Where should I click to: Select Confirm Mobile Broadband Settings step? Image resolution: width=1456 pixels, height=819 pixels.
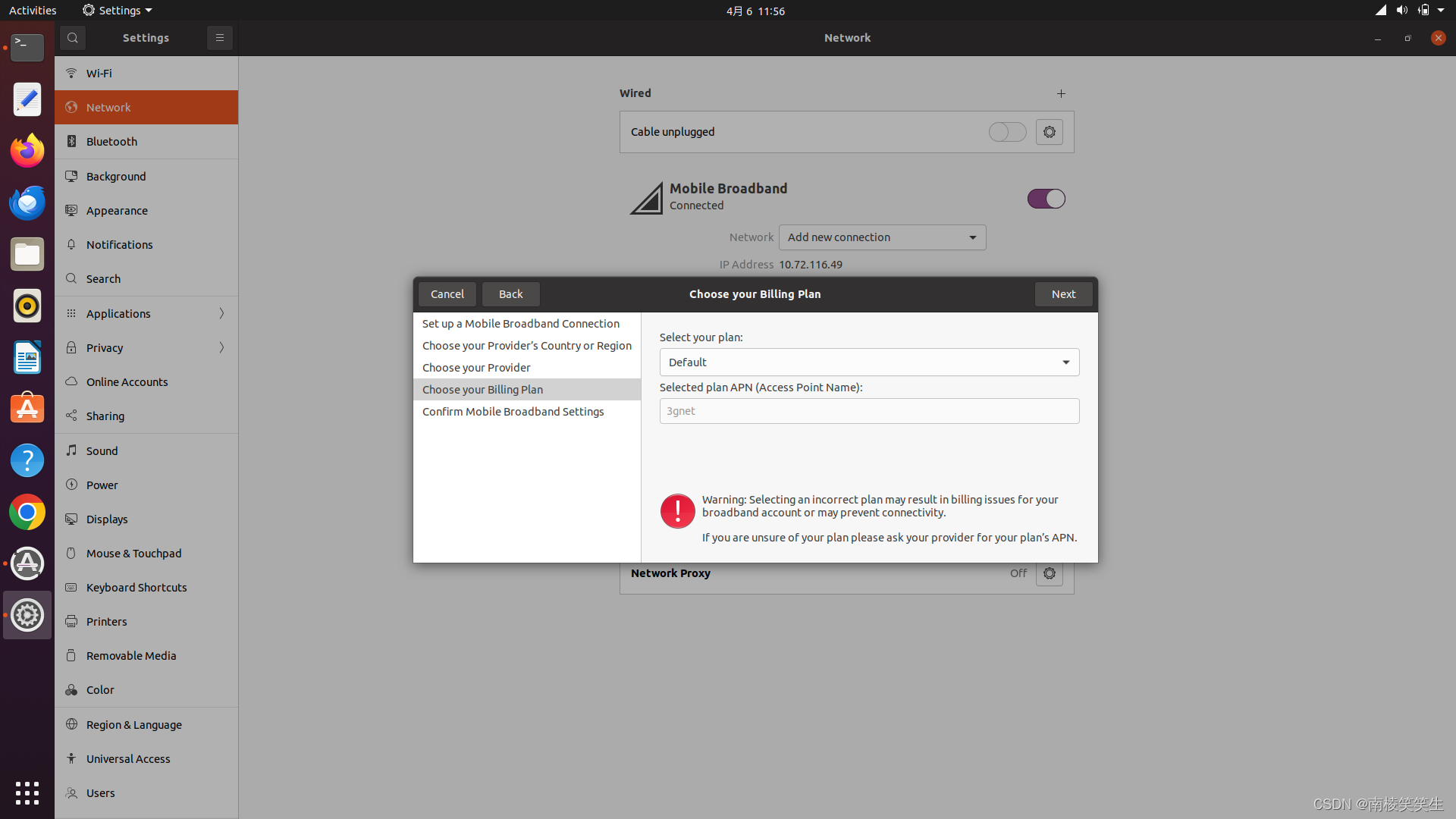coord(513,412)
